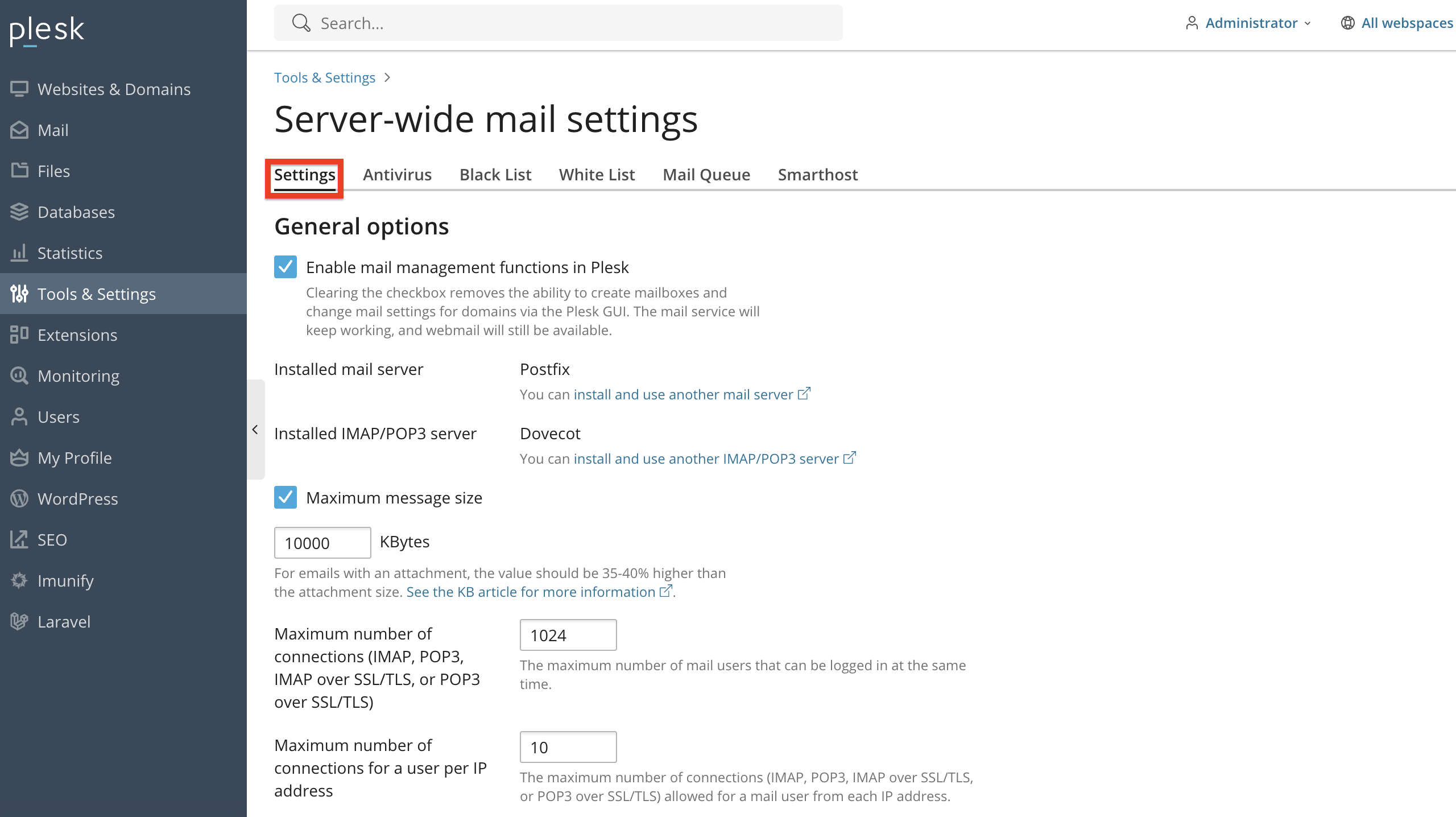
Task: Go to Monitoring in the sidebar
Action: (x=123, y=376)
